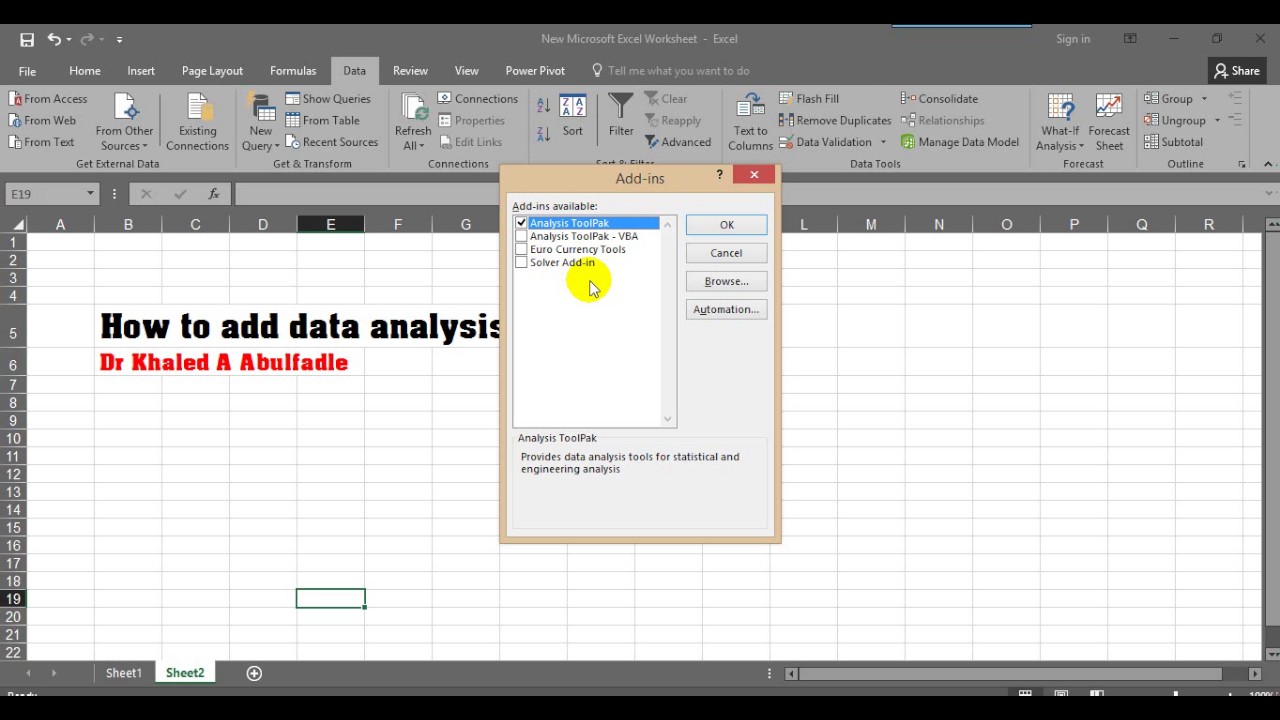1280x720 pixels.
Task: Add a new sheet with plus icon
Action: pos(254,673)
